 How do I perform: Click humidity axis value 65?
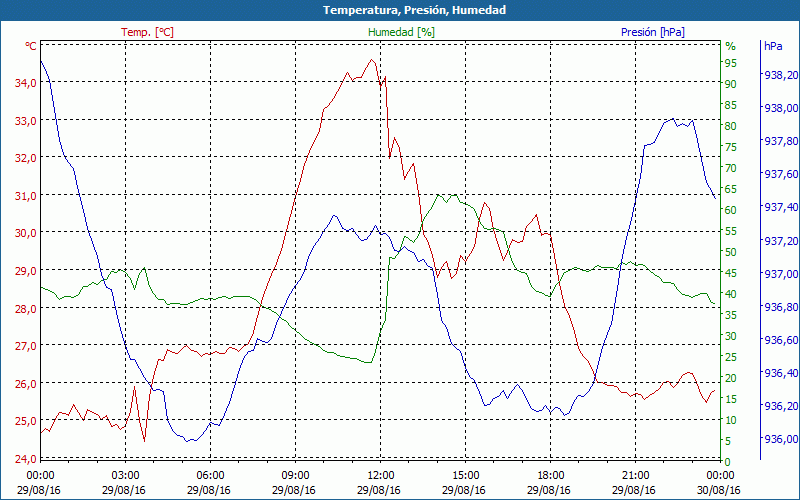731,189
